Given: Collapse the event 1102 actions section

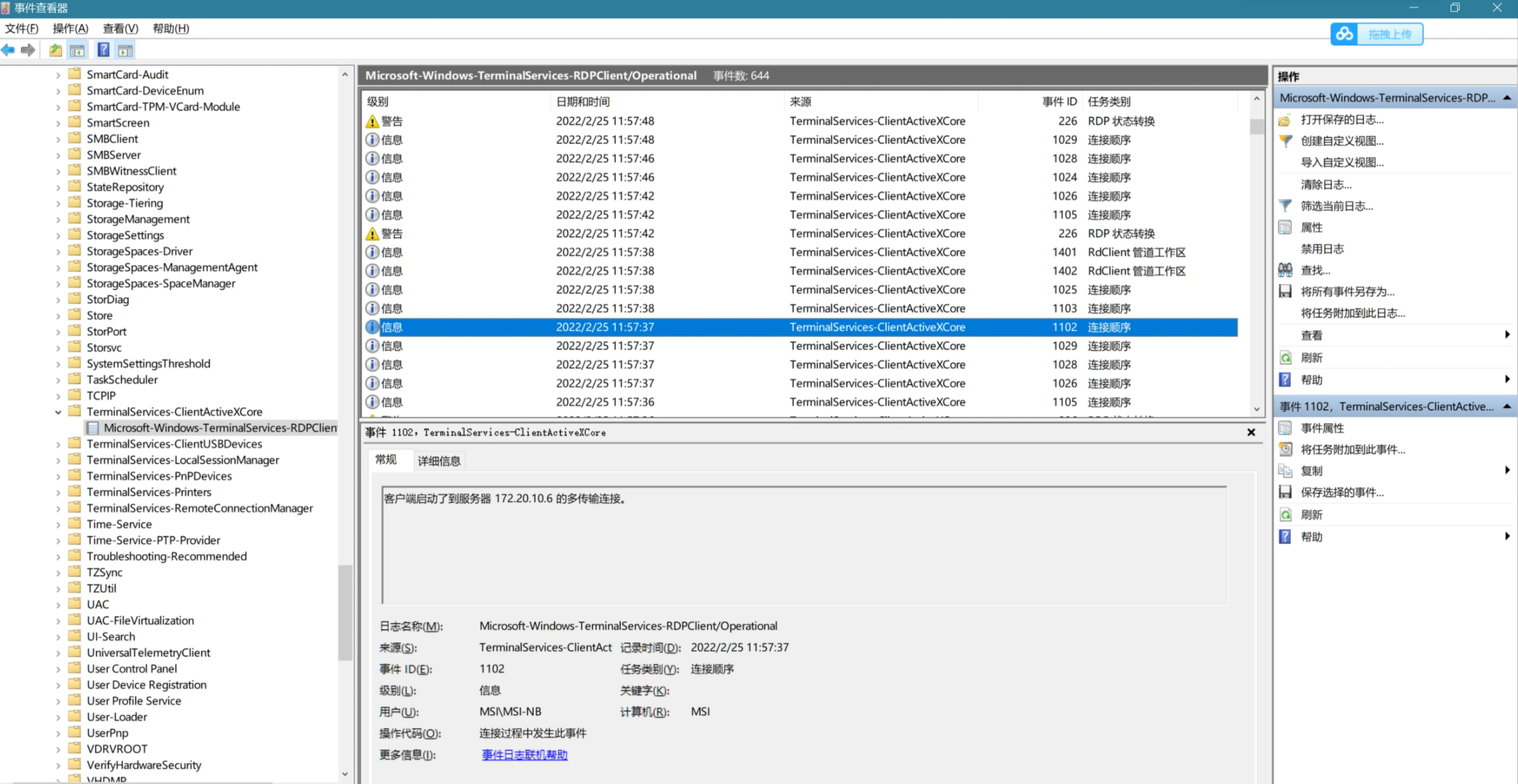Looking at the screenshot, I should tap(1507, 407).
